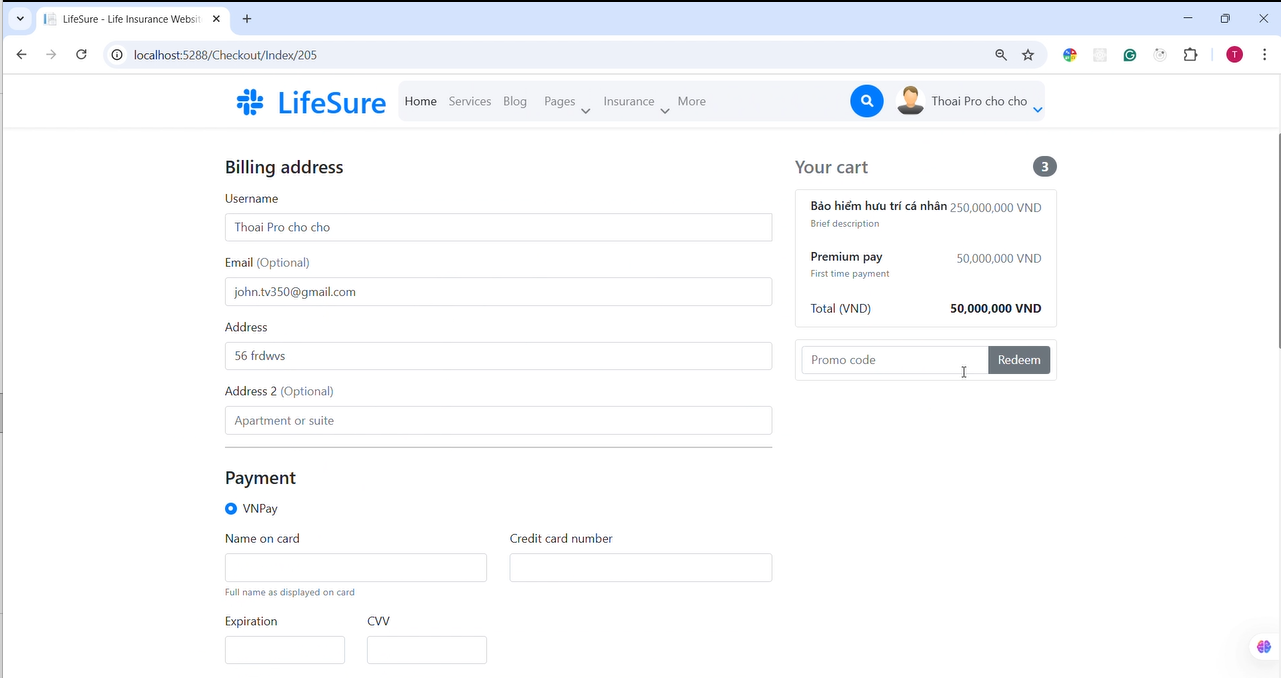The height and width of the screenshot is (678, 1281).
Task: Open the zoom magnifier in address bar
Action: coord(1001,55)
